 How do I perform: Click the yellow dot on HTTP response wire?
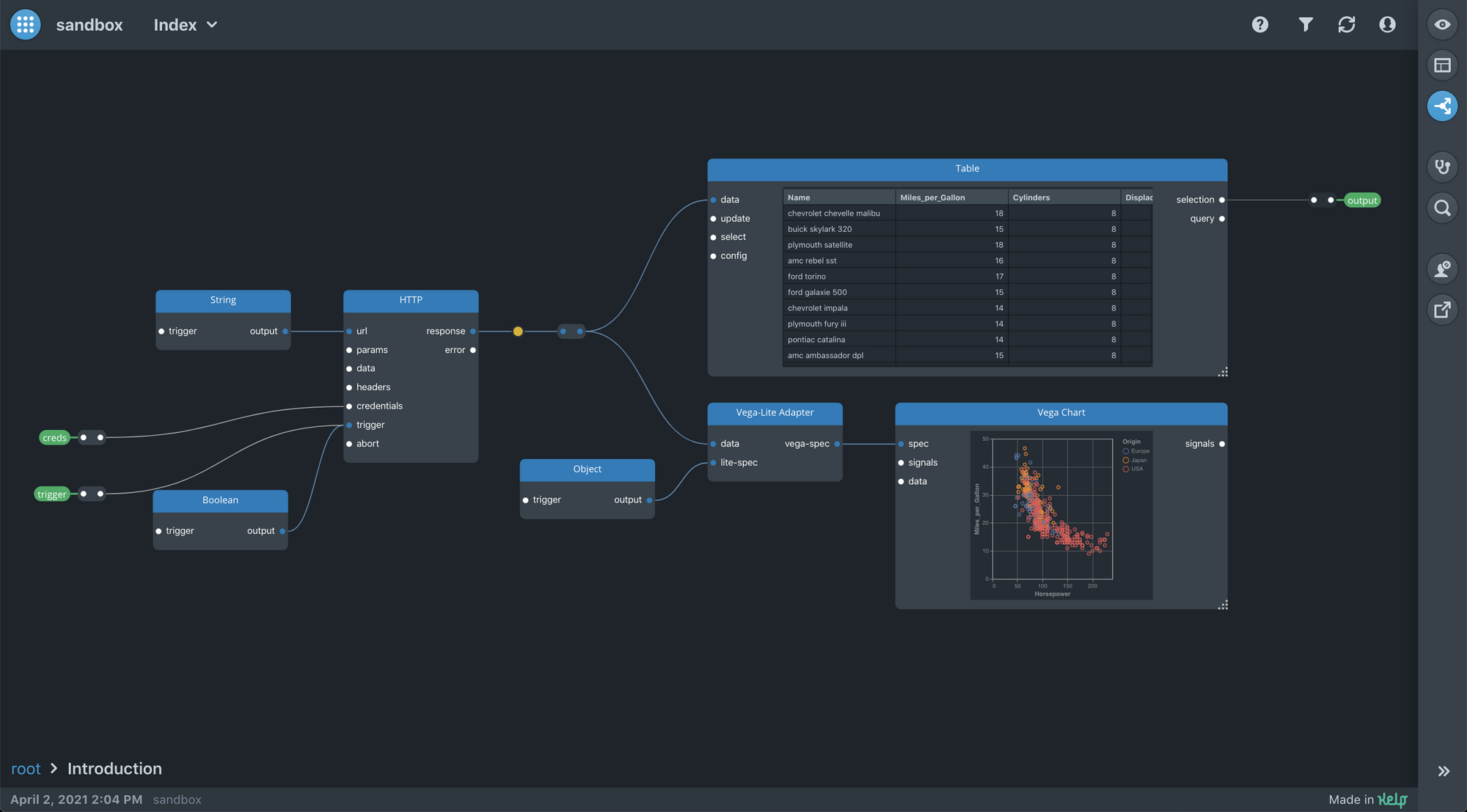[518, 332]
